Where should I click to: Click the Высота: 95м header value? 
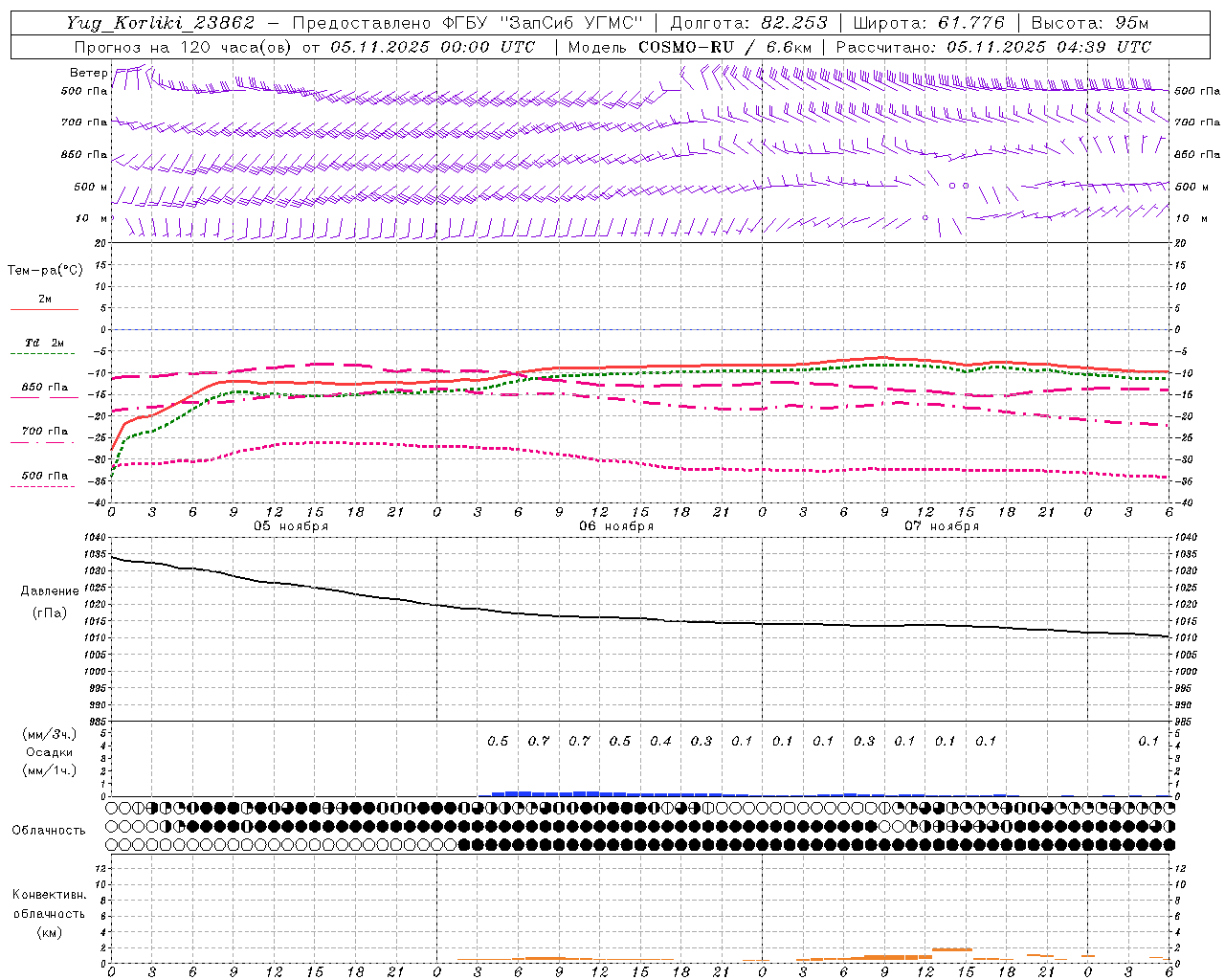click(1089, 23)
